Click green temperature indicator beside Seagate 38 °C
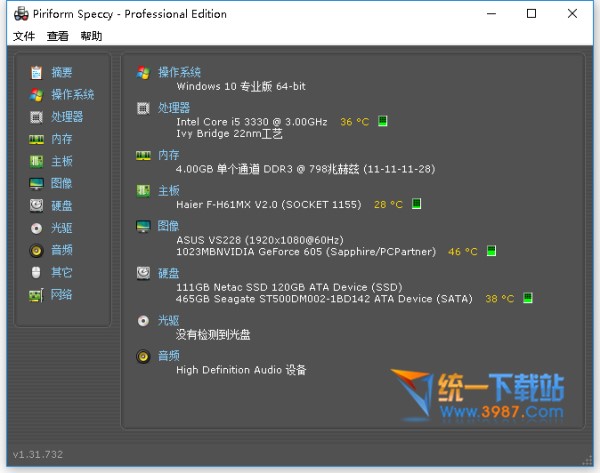Image resolution: width=600 pixels, height=473 pixels. pyautogui.click(x=528, y=298)
